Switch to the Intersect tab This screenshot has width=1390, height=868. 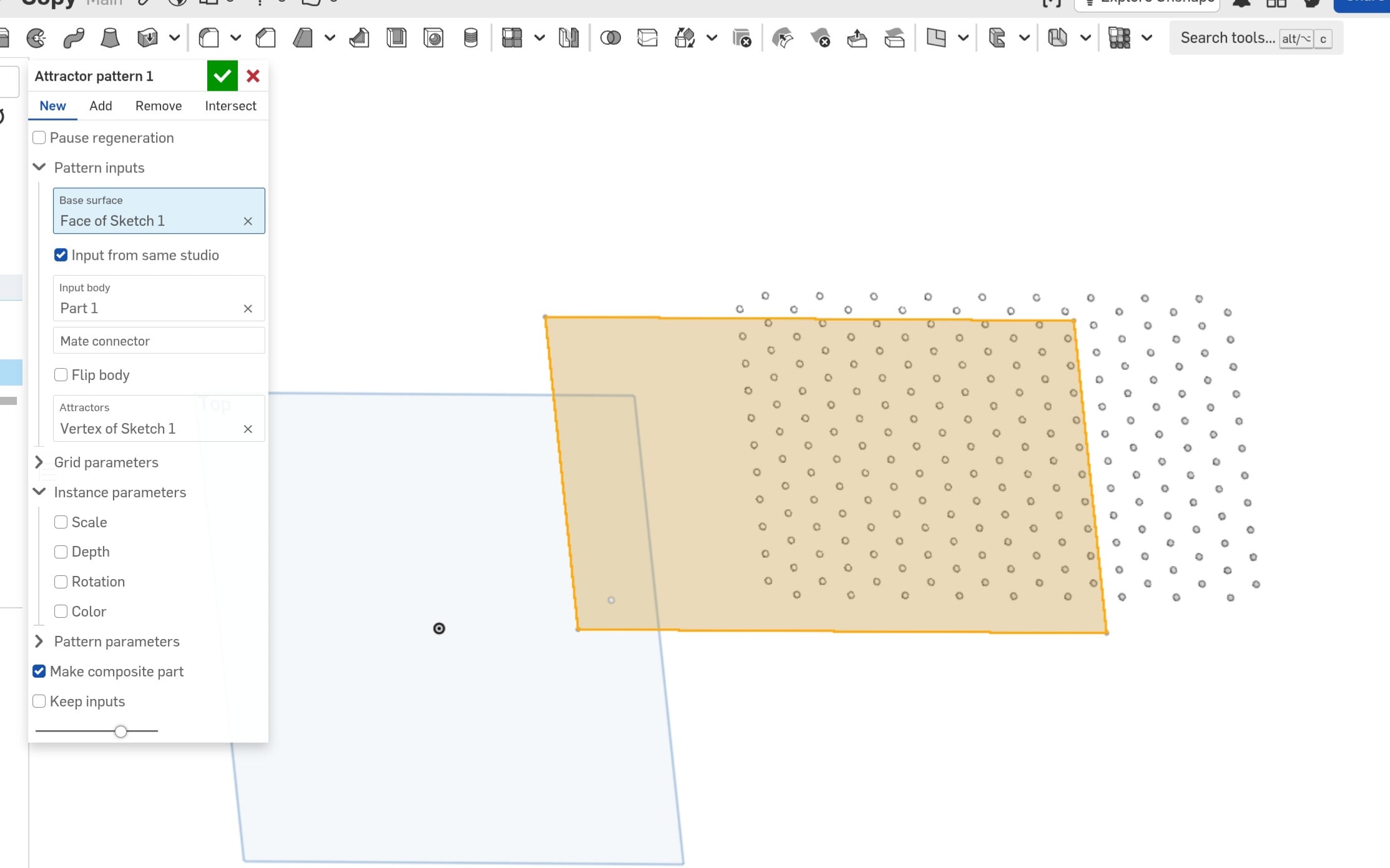230,106
